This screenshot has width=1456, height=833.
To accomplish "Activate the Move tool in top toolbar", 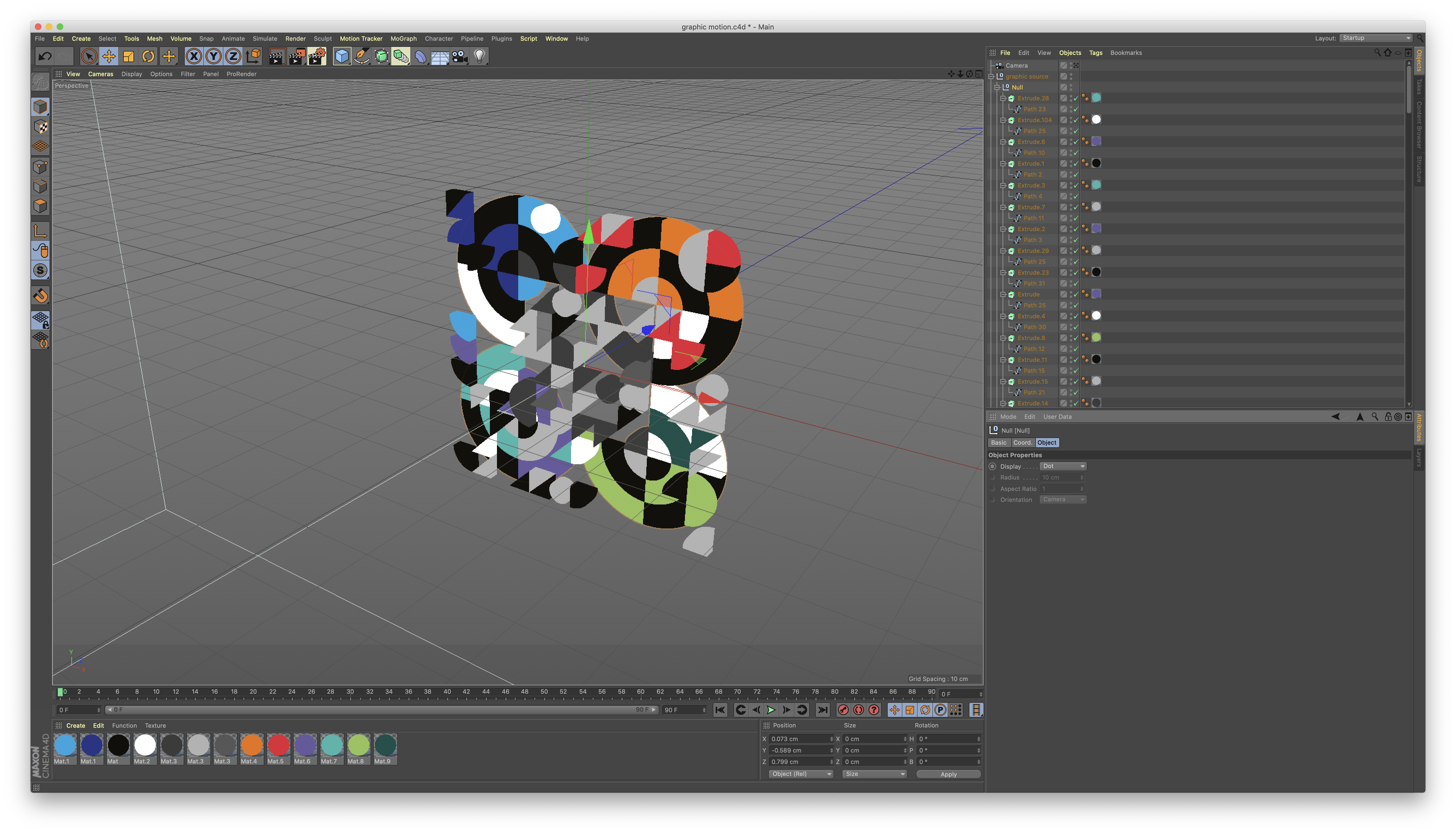I will click(109, 56).
